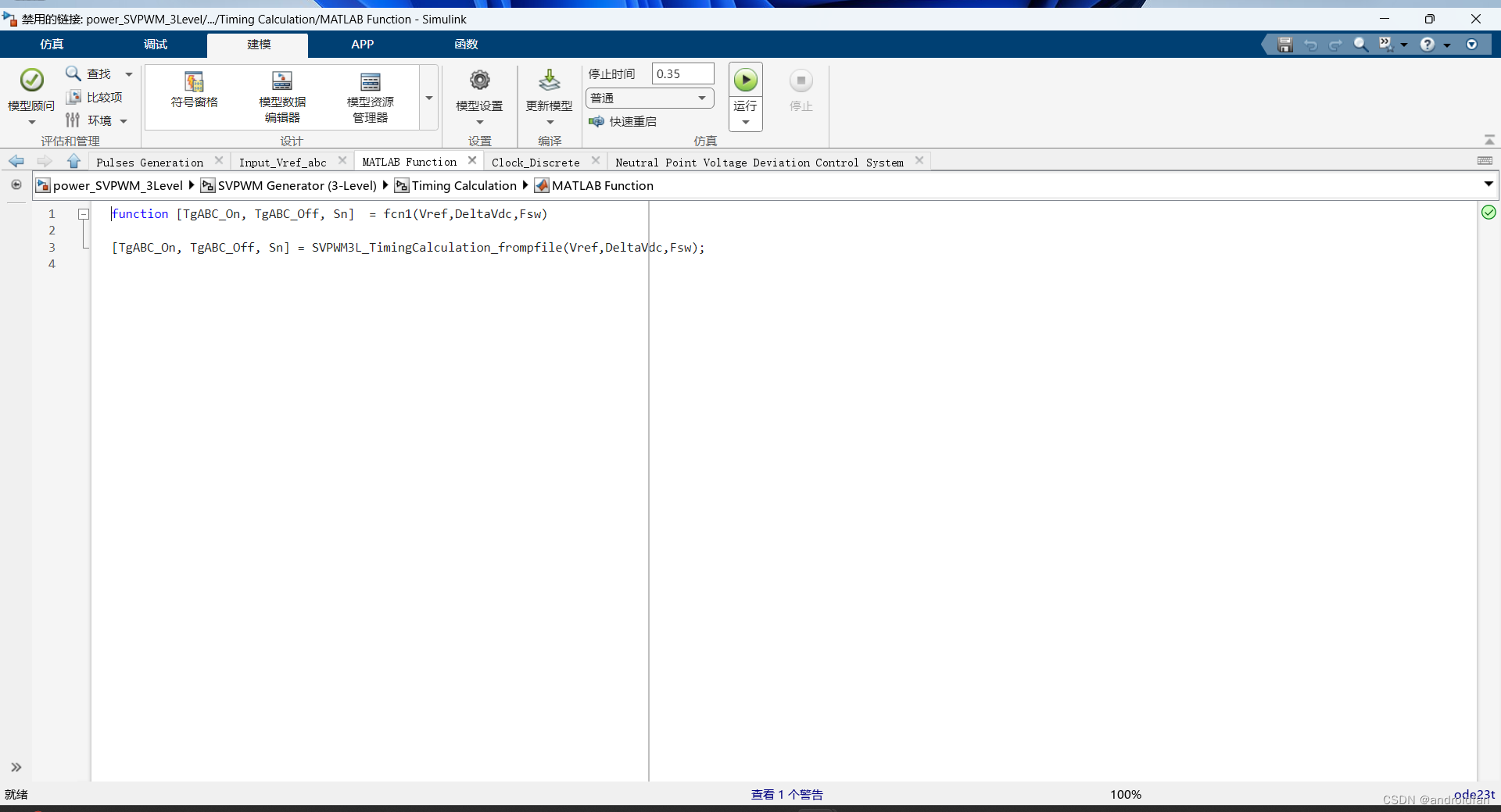Open the 查看 1 个警告 warning link
The width and height of the screenshot is (1501, 812).
[787, 794]
